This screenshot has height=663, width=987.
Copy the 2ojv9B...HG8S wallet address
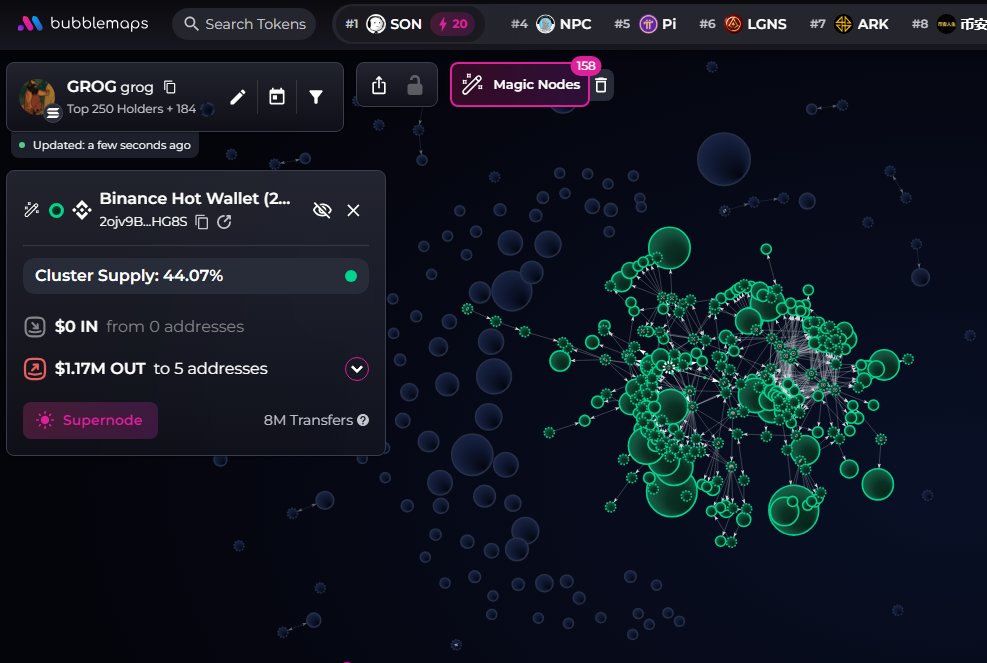pos(201,222)
